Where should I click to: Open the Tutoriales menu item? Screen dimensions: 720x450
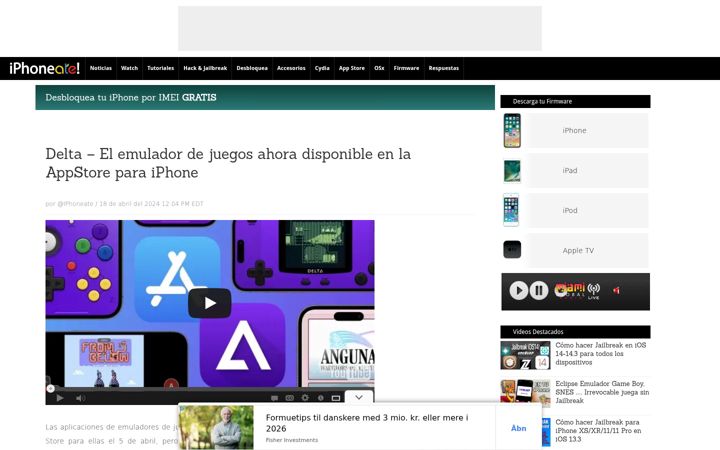161,68
